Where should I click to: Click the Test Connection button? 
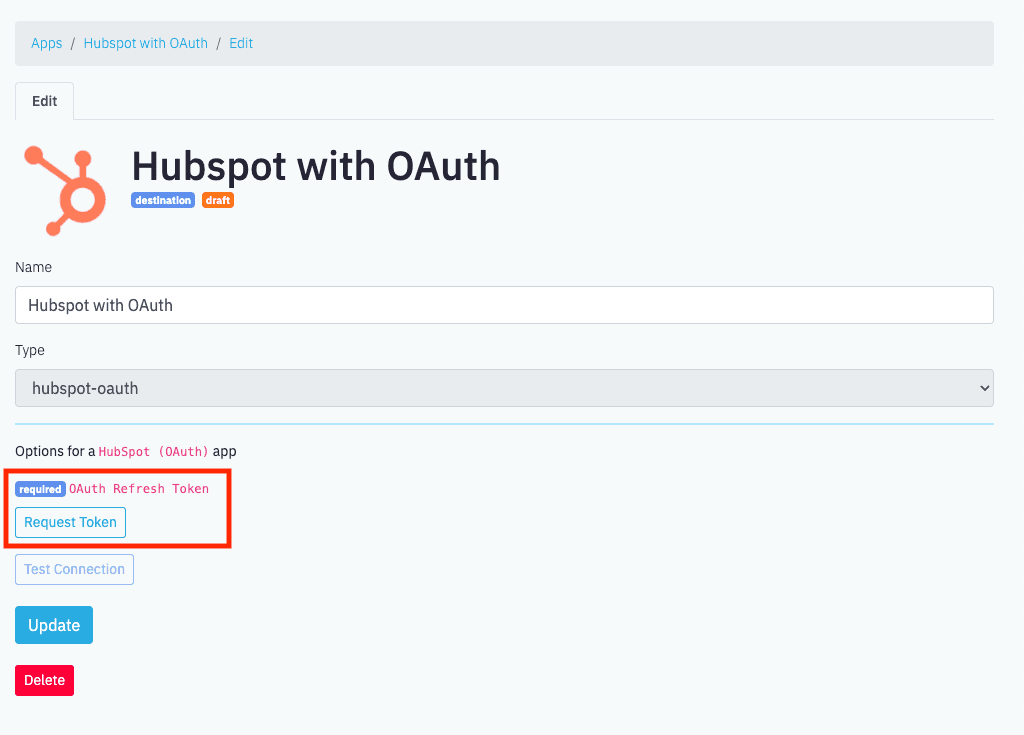pyautogui.click(x=74, y=570)
